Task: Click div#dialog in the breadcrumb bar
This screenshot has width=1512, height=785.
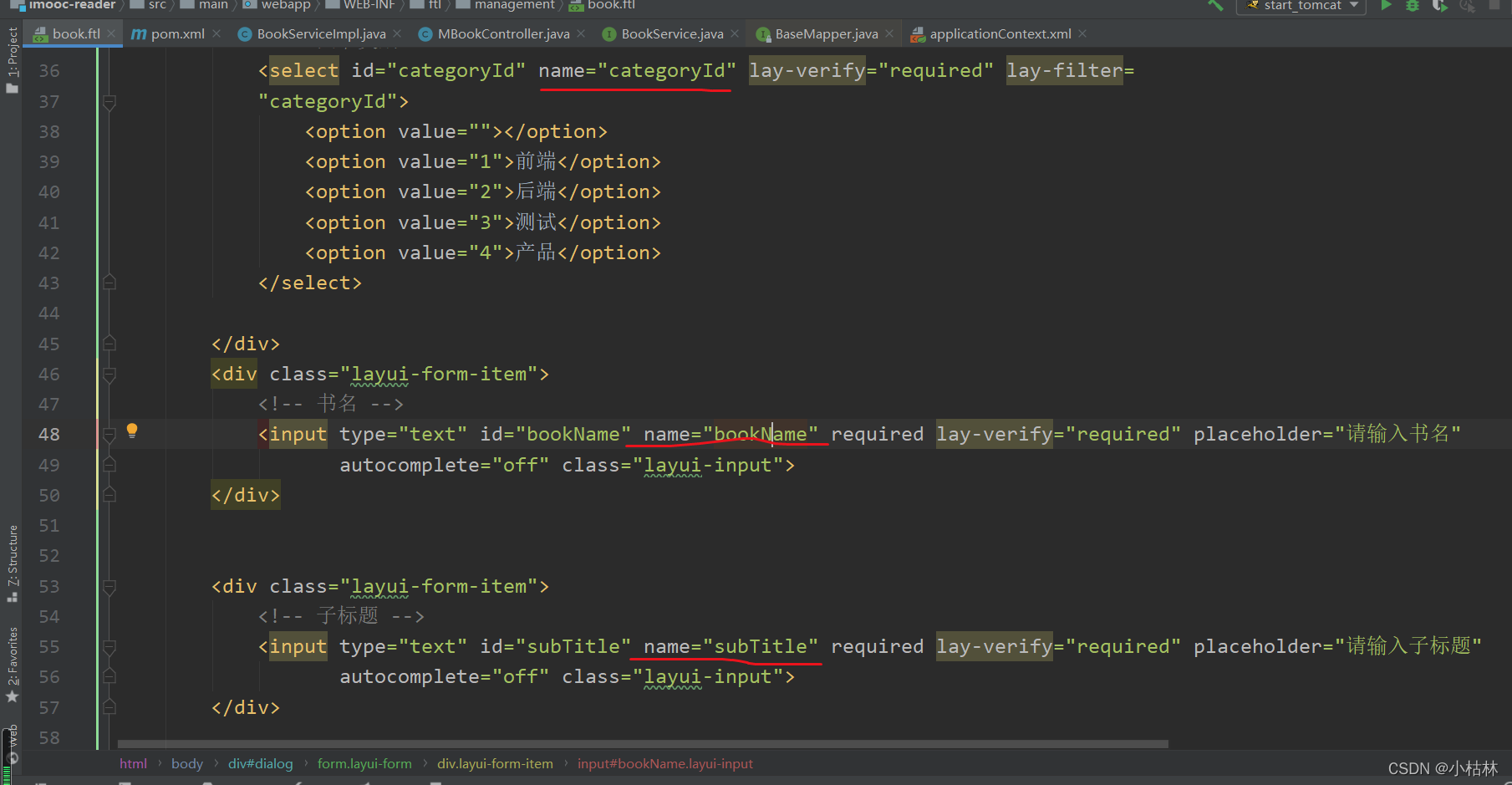Action: coord(261,764)
